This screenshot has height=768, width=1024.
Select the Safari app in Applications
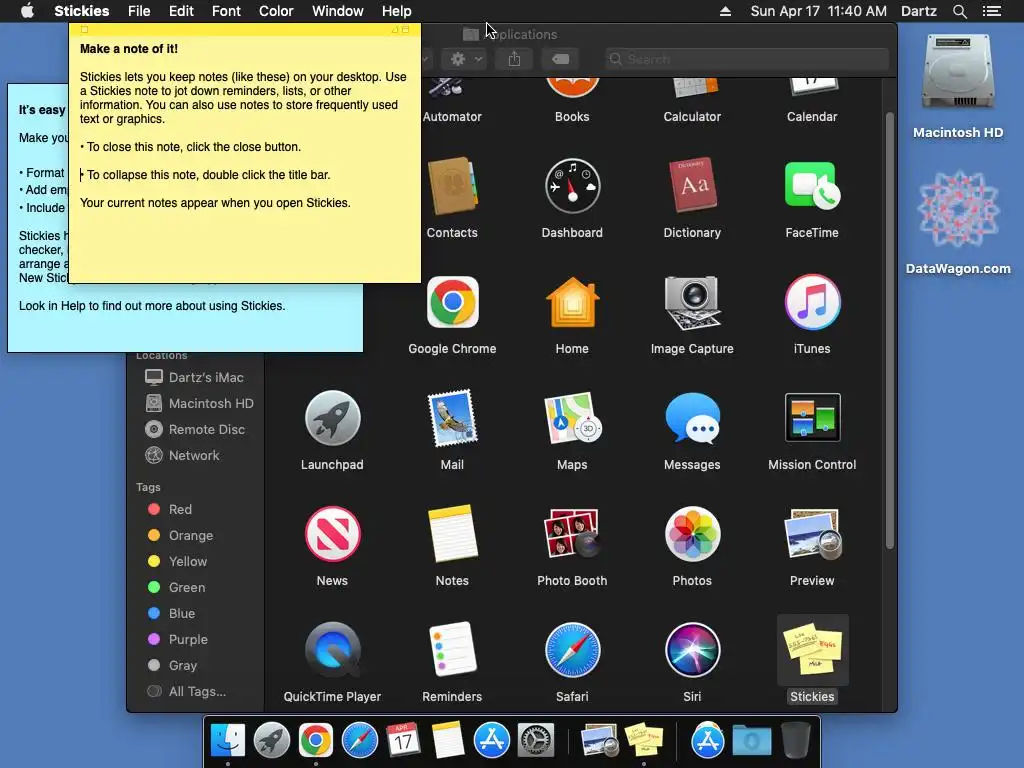[572, 650]
